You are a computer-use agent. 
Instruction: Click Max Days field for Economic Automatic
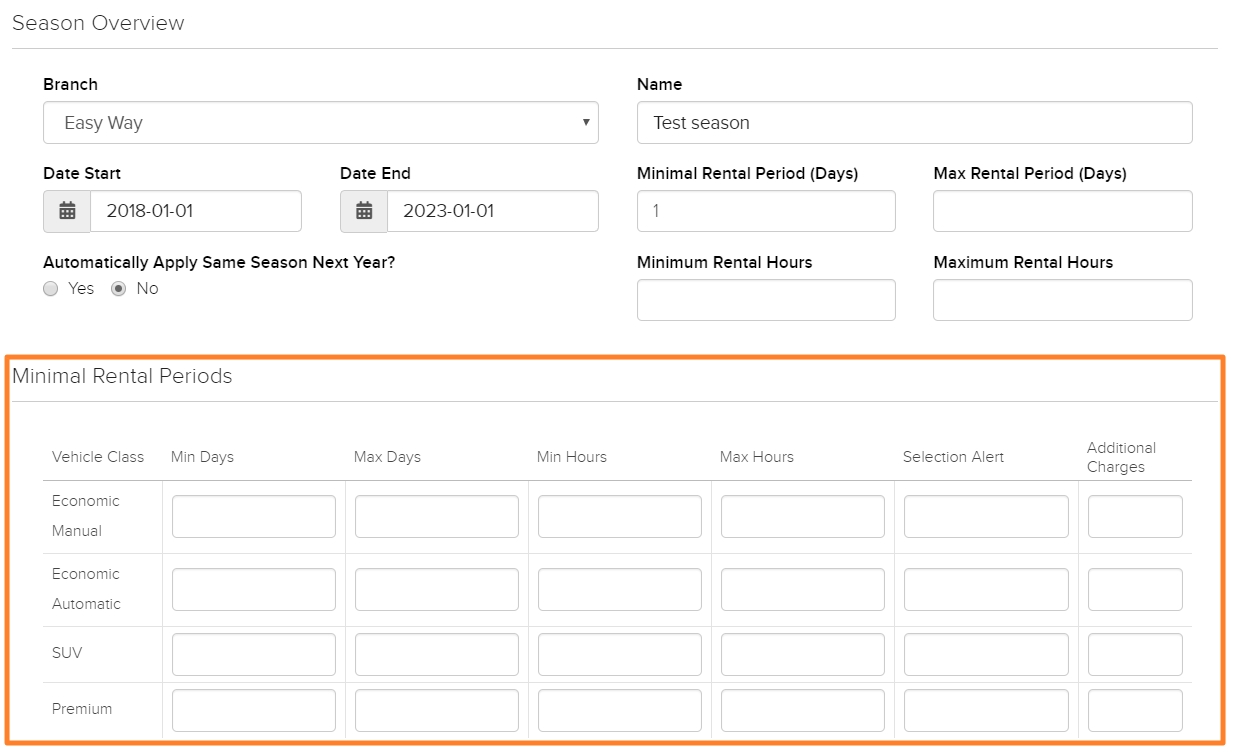click(437, 590)
